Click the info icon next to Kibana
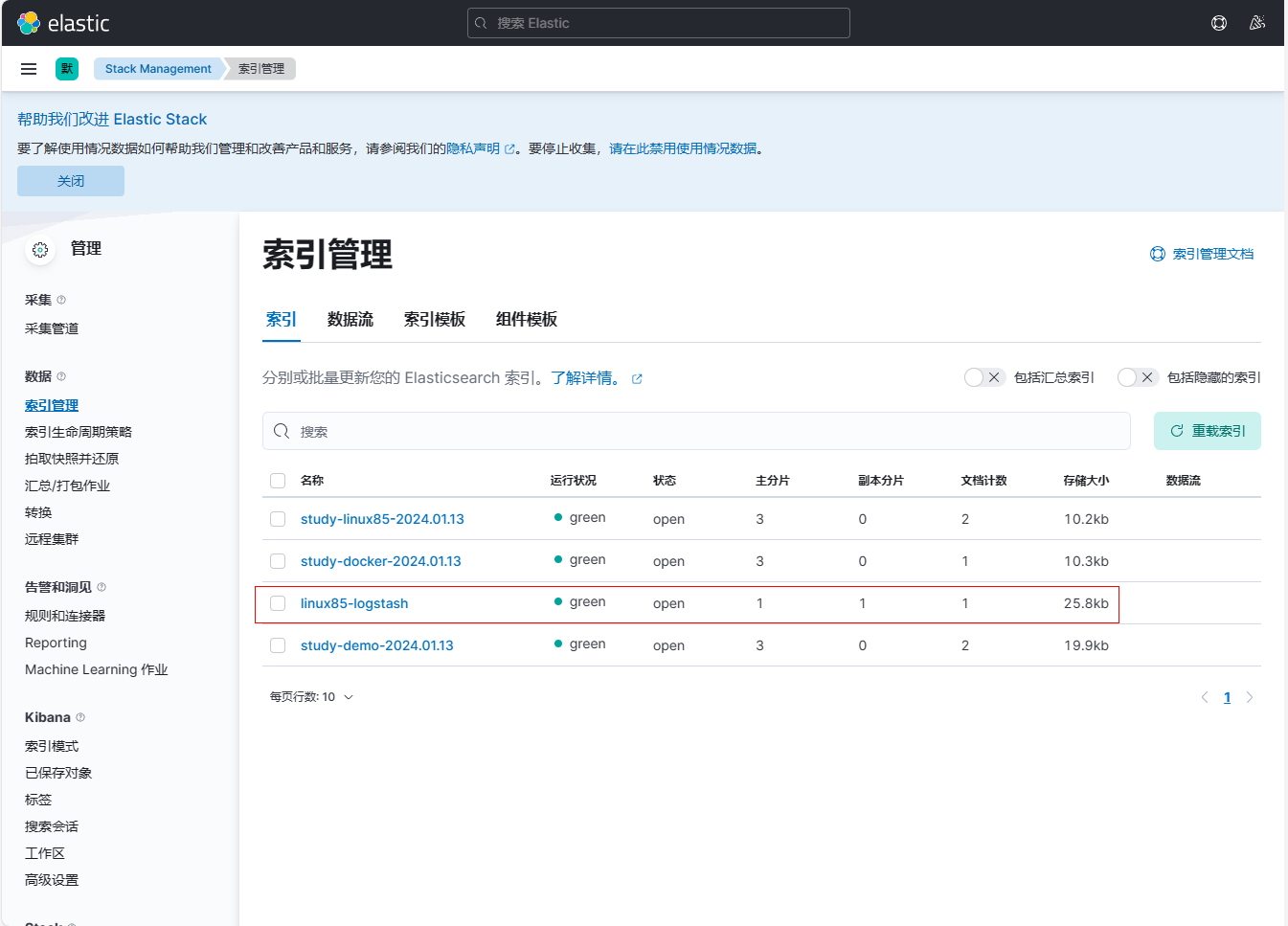The height and width of the screenshot is (926, 1288). tap(80, 717)
